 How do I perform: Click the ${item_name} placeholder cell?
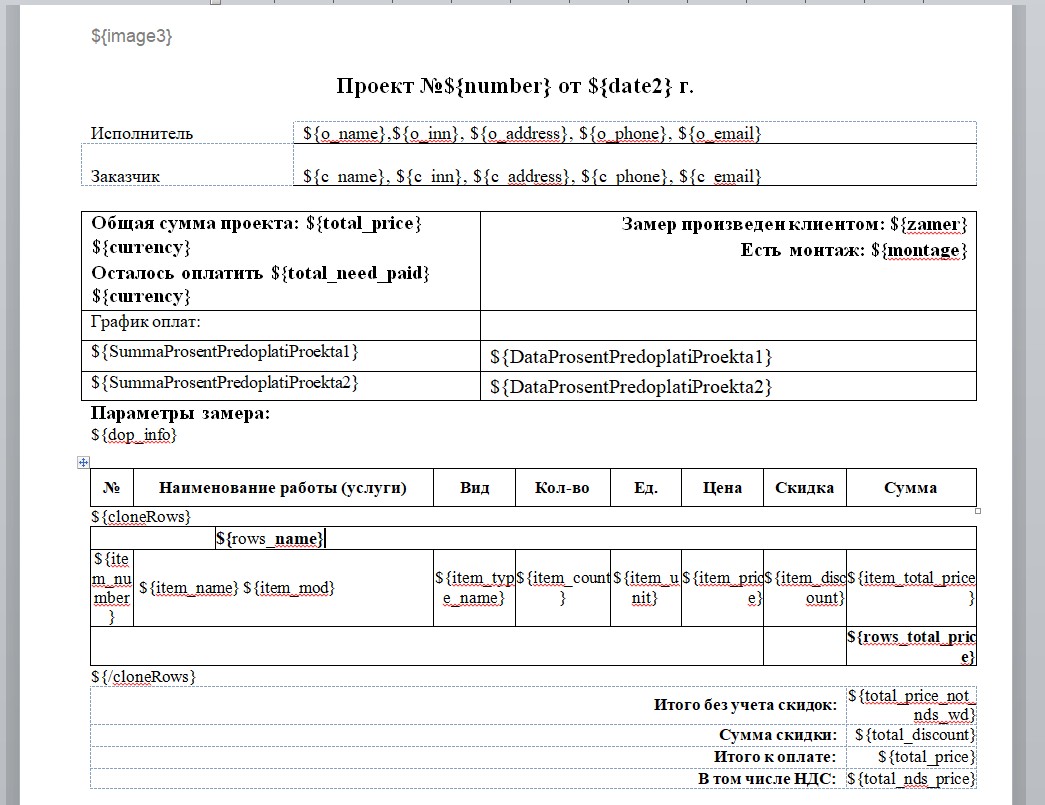(189, 587)
